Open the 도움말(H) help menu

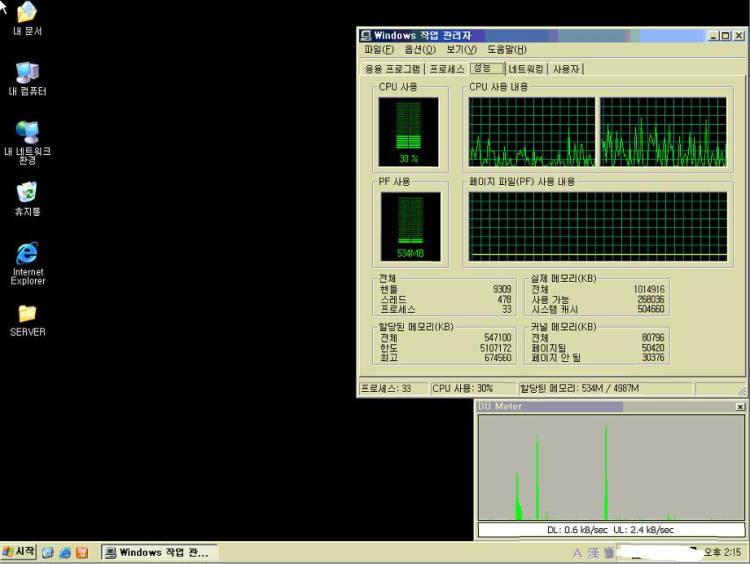[x=506, y=49]
